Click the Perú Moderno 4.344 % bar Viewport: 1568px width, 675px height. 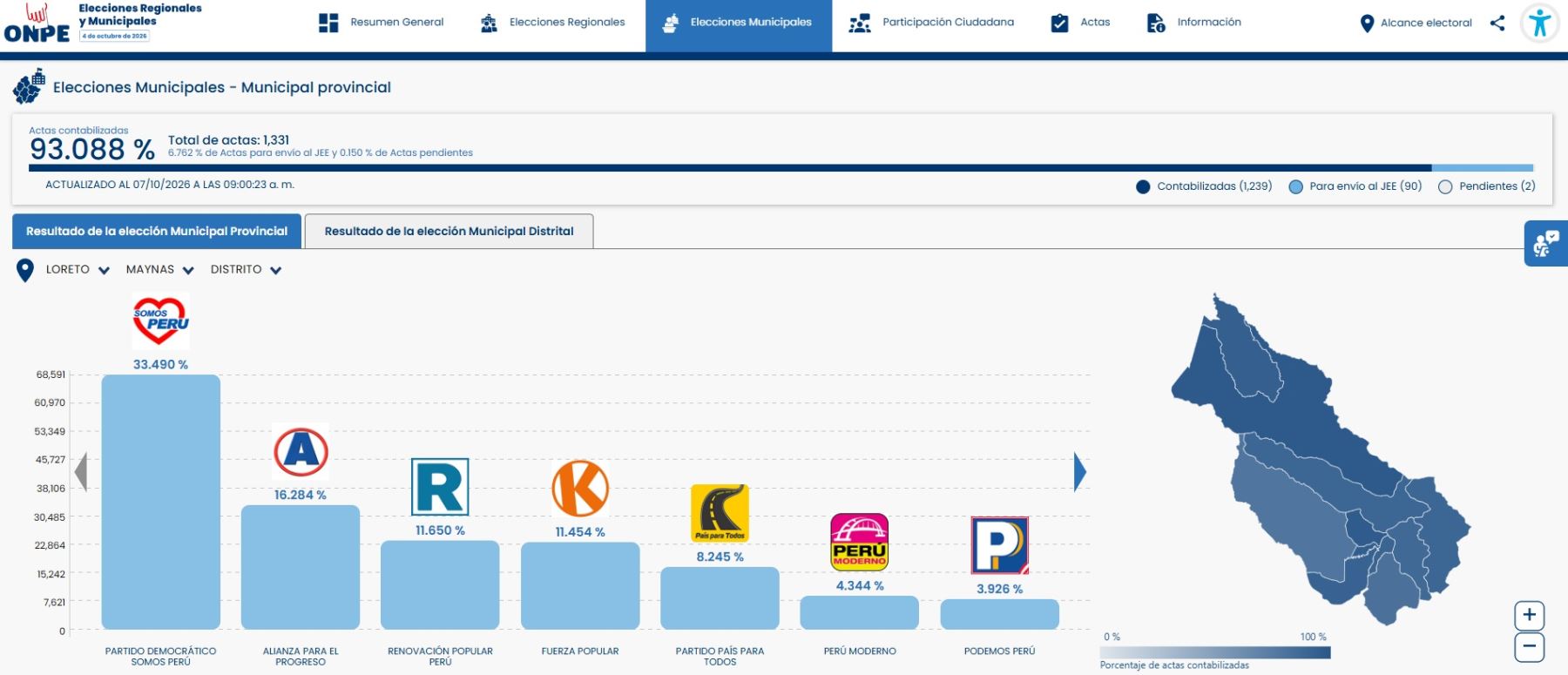tap(860, 612)
